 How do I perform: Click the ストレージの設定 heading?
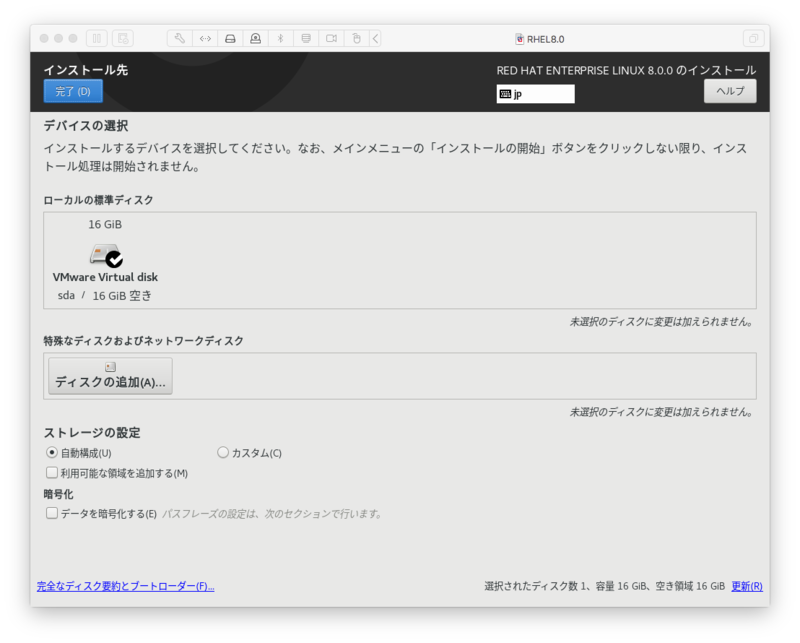pyautogui.click(x=92, y=433)
